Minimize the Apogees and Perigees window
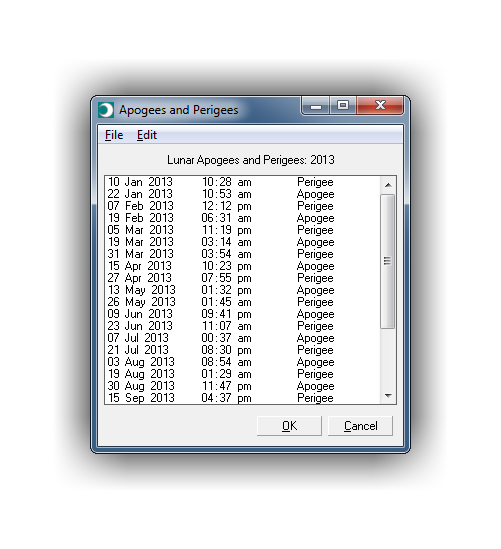The height and width of the screenshot is (549, 501). pos(315,106)
